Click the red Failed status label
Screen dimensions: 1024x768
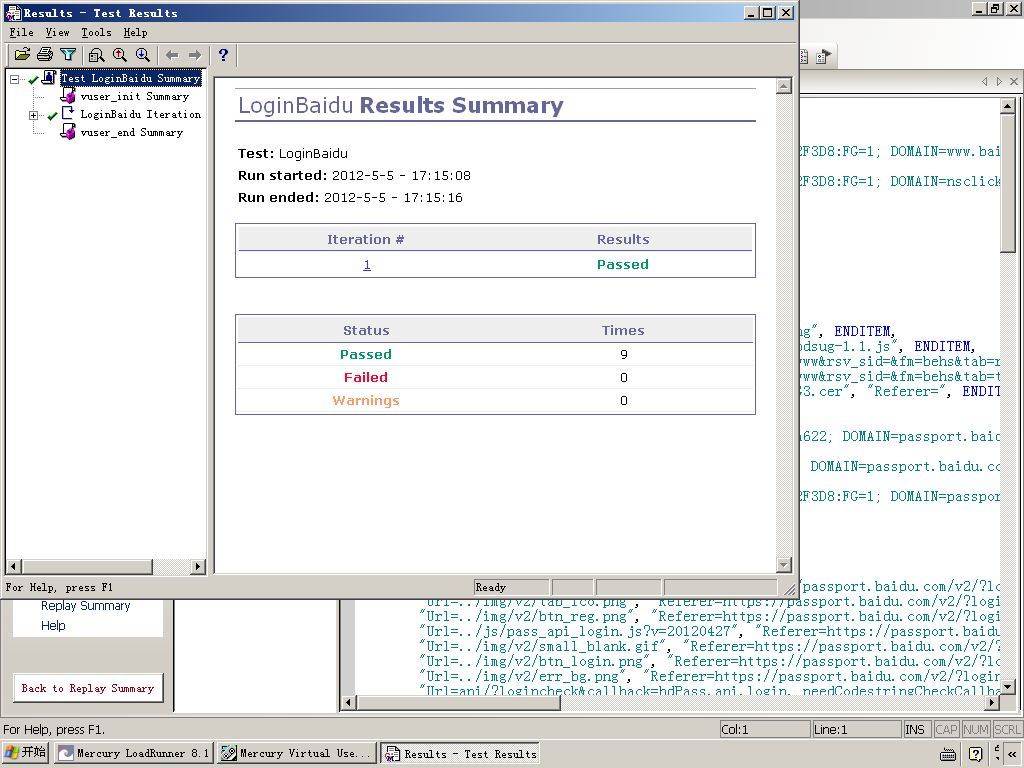(x=366, y=377)
